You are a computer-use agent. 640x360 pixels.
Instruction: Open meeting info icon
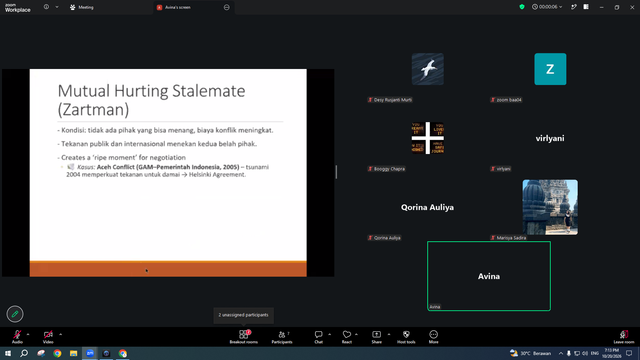(x=46, y=7)
